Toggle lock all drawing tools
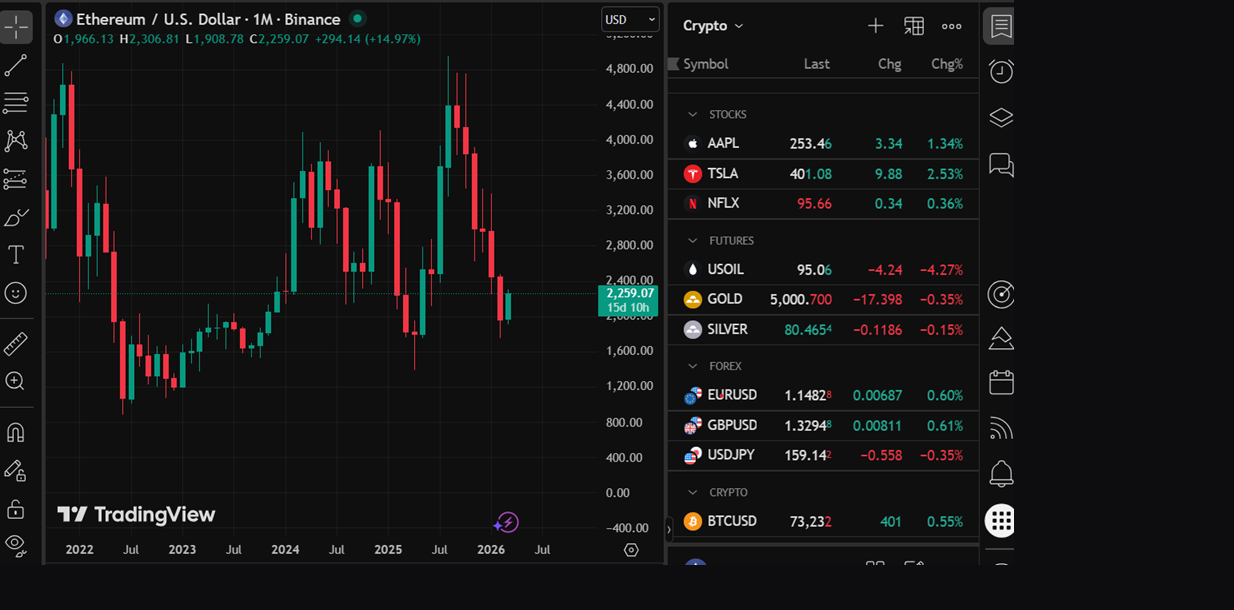1234x610 pixels. (x=16, y=508)
